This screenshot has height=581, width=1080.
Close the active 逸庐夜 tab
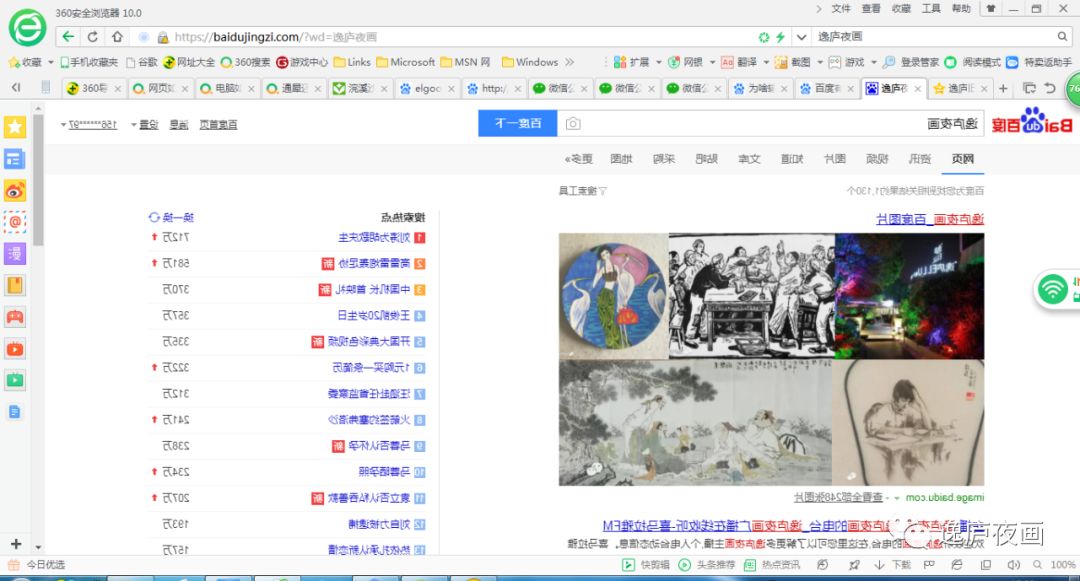click(x=917, y=88)
